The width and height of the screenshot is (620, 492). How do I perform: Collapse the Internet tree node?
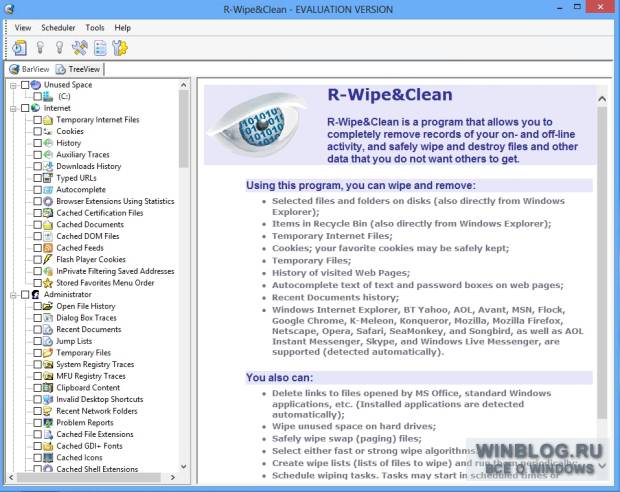point(13,108)
